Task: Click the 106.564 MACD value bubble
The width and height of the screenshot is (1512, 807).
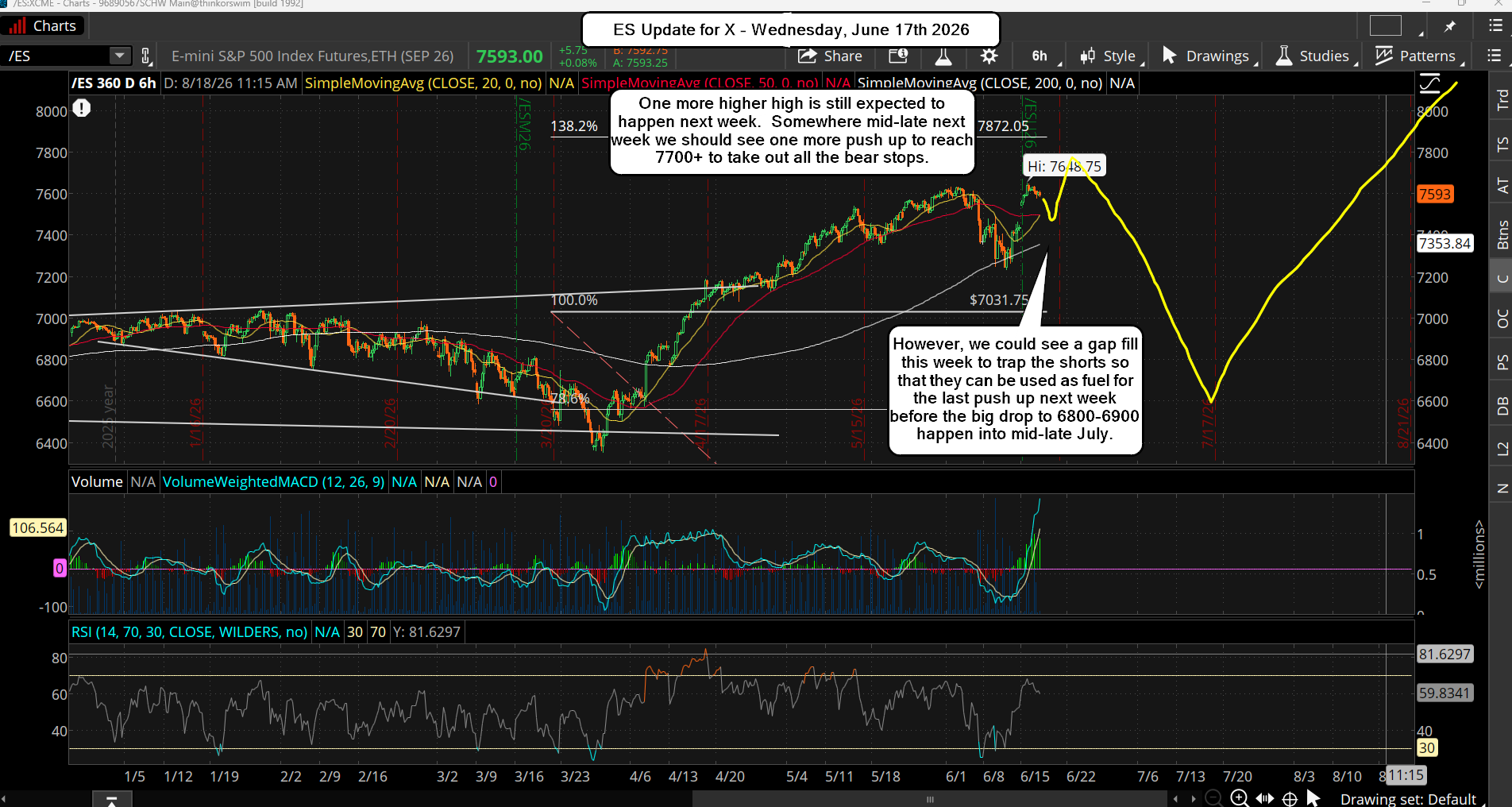Action: coord(37,527)
